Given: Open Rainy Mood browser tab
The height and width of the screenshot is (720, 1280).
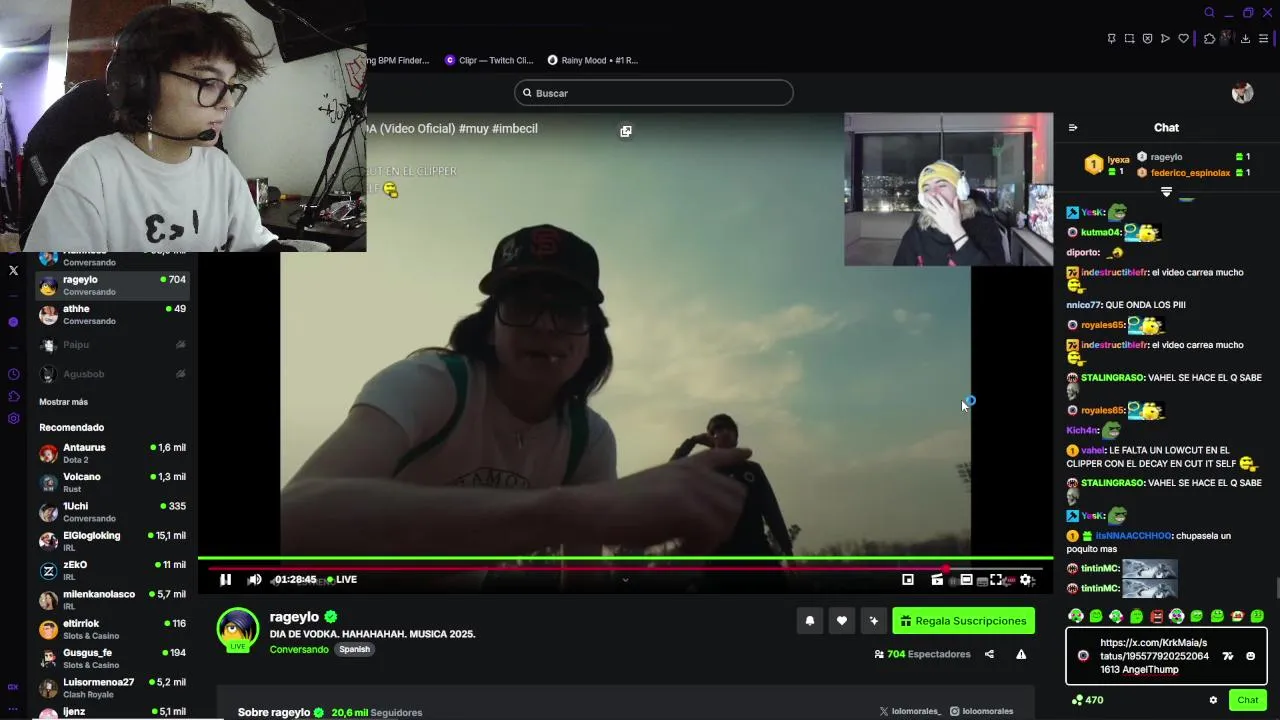Looking at the screenshot, I should coord(593,60).
